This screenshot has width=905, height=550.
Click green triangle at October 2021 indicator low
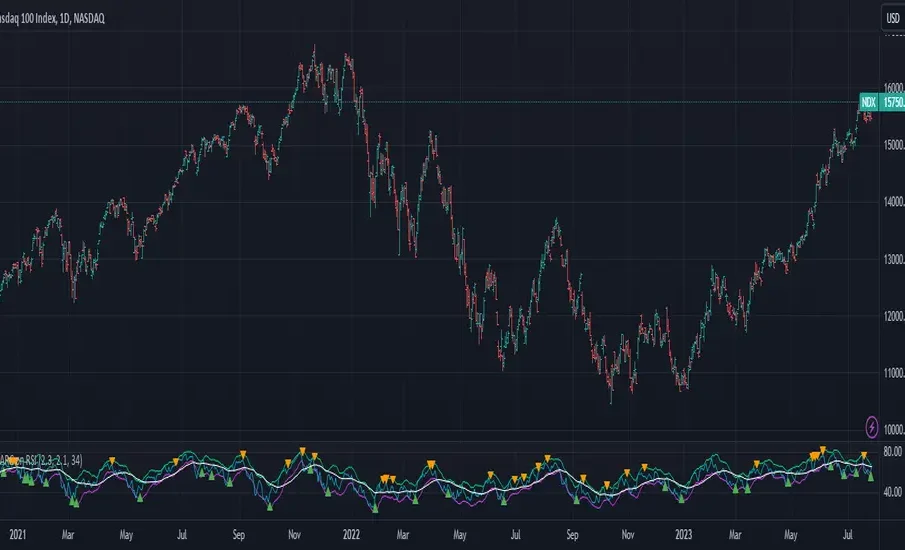pyautogui.click(x=268, y=506)
